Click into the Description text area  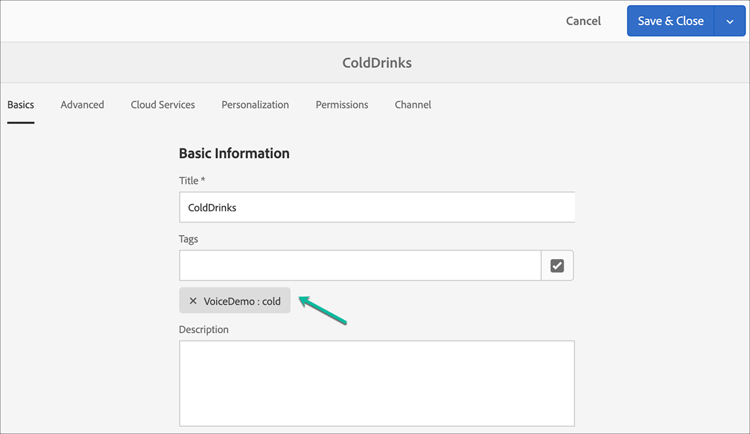tap(376, 383)
